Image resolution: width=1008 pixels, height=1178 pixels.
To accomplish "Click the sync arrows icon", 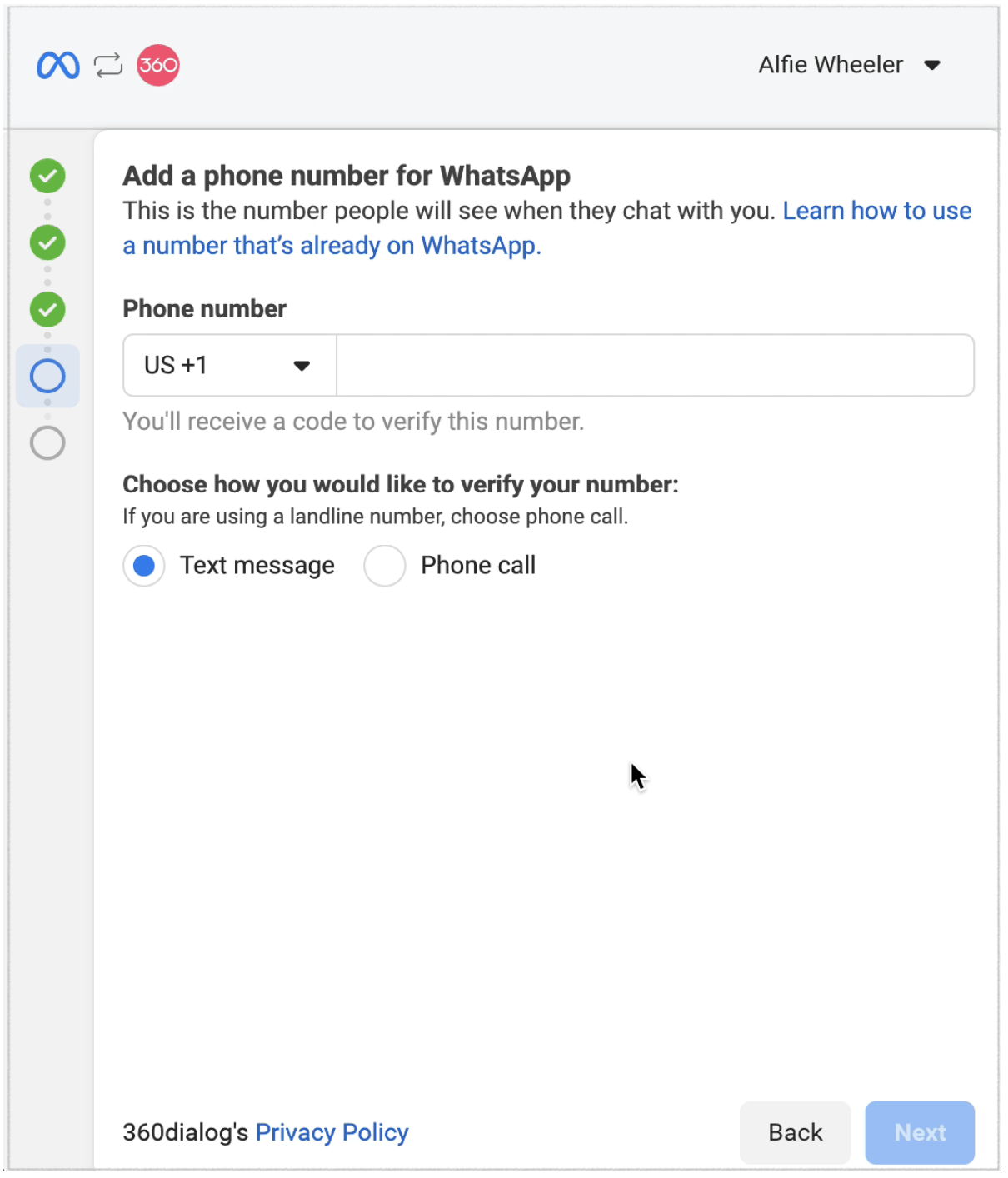I will (108, 65).
